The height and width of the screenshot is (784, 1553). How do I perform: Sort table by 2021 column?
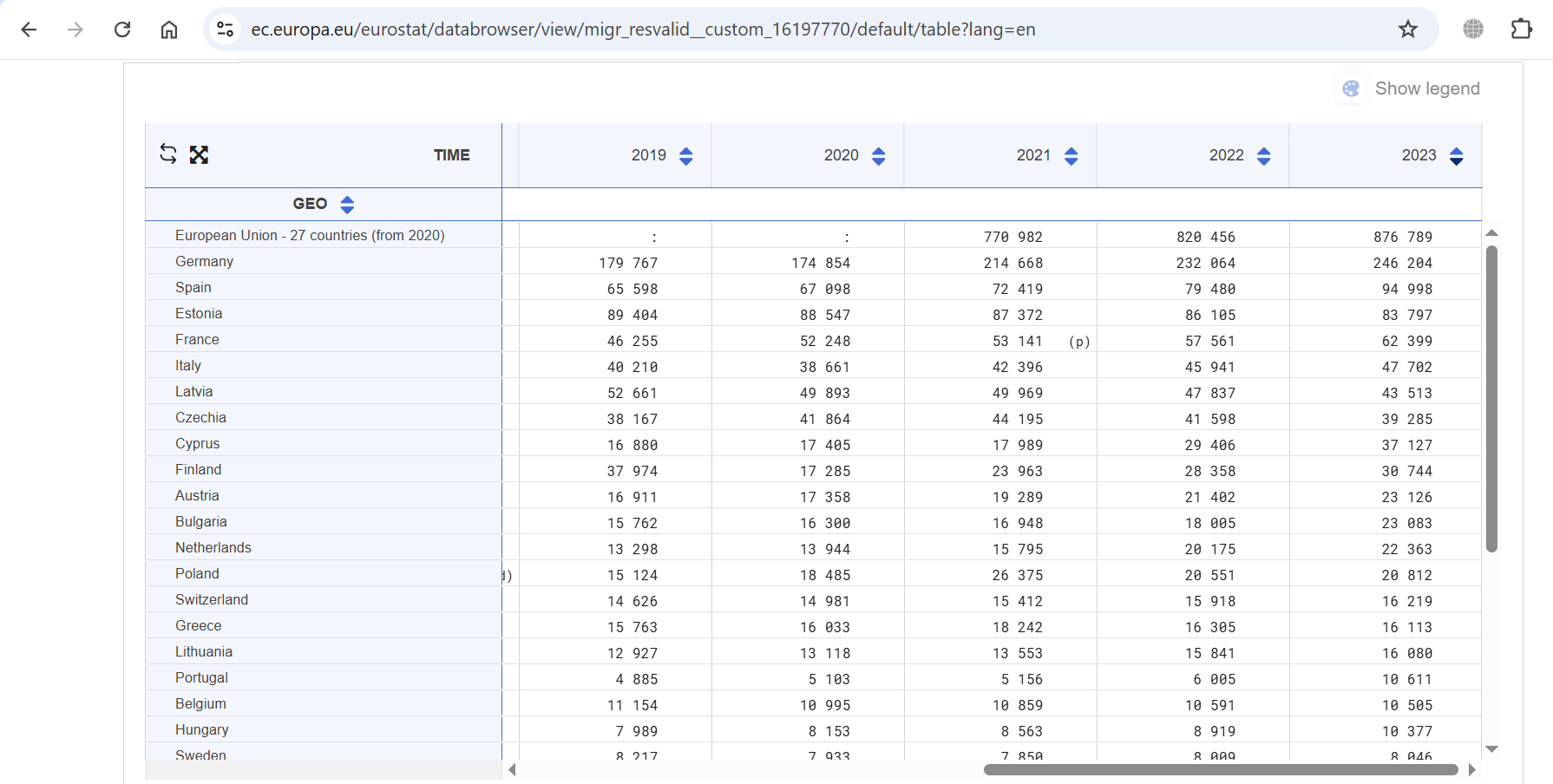(x=1071, y=156)
